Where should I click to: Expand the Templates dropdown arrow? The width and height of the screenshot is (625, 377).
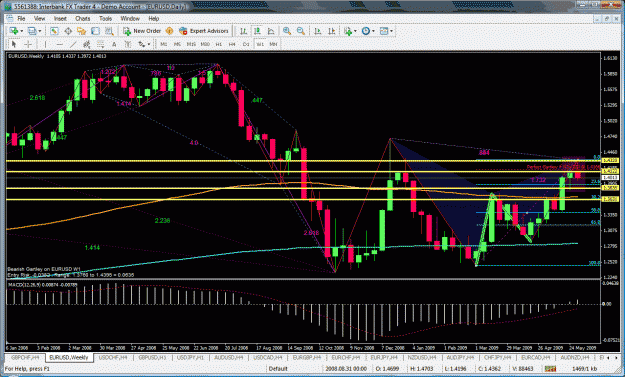[x=391, y=31]
